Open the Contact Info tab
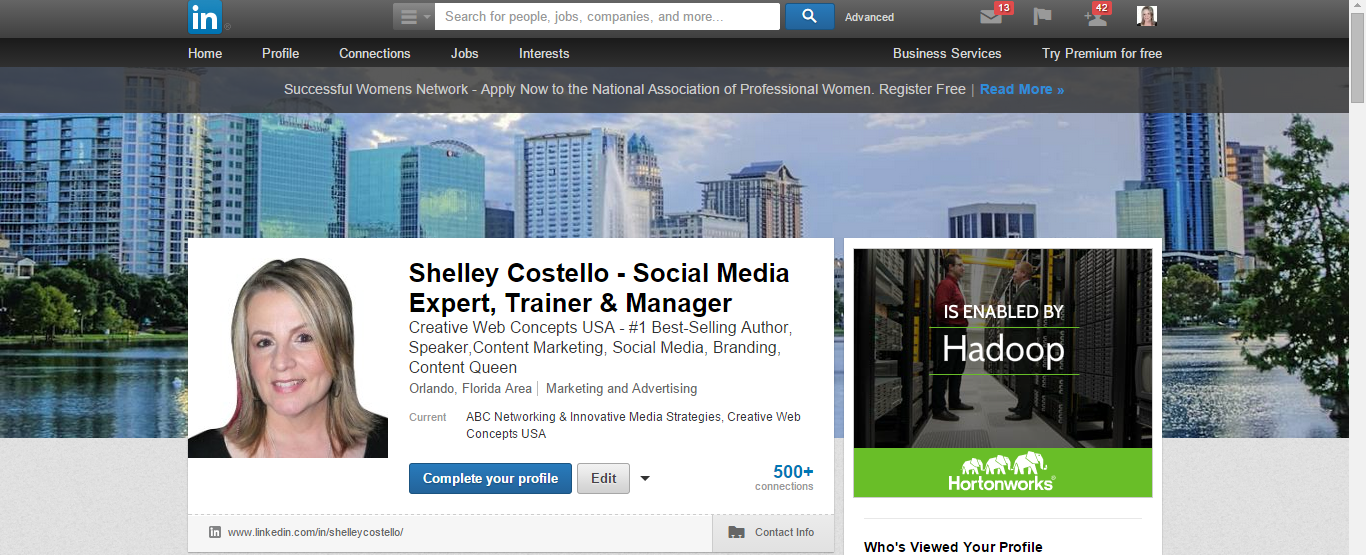 tap(773, 532)
